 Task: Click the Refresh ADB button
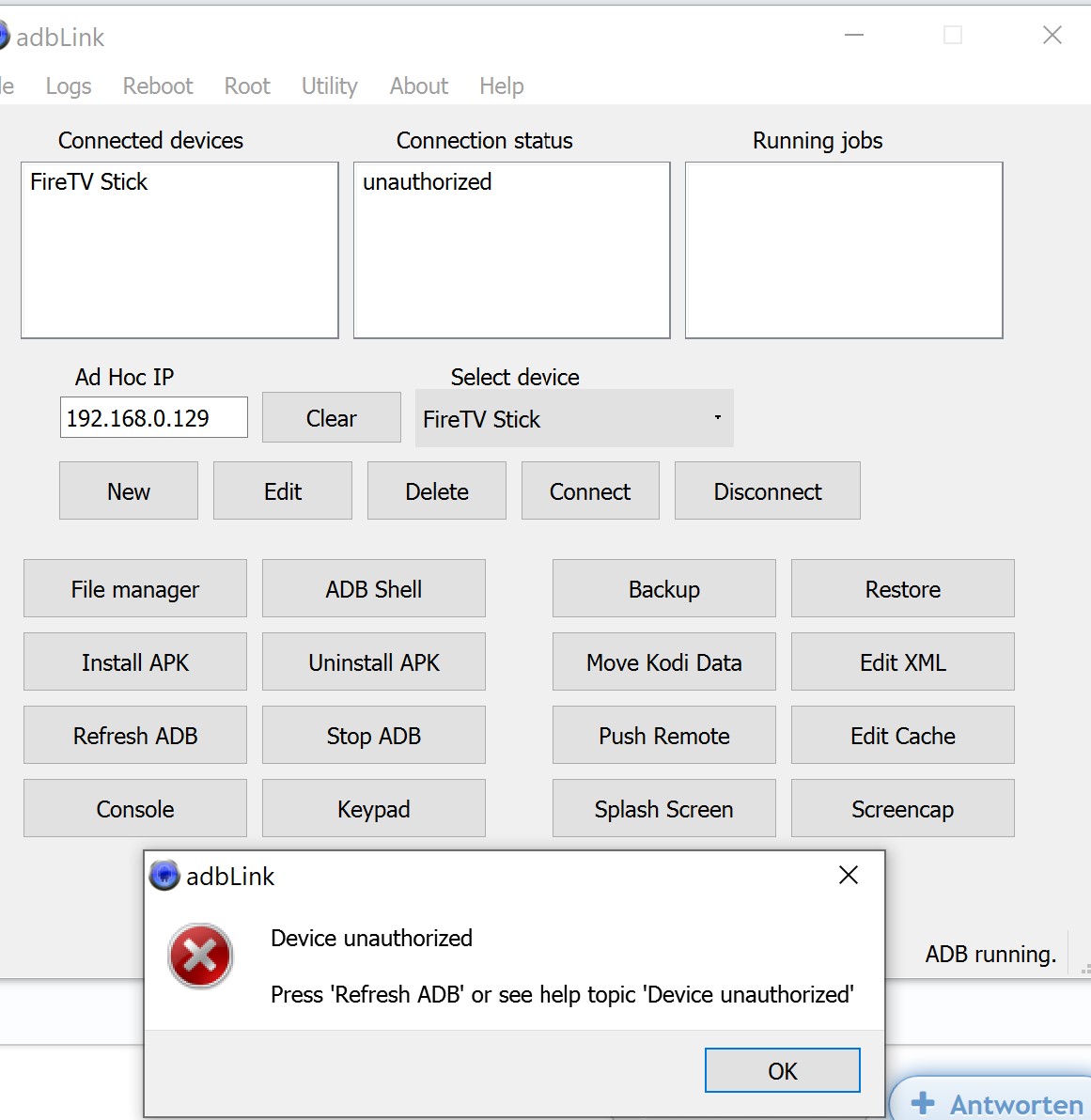(x=135, y=735)
